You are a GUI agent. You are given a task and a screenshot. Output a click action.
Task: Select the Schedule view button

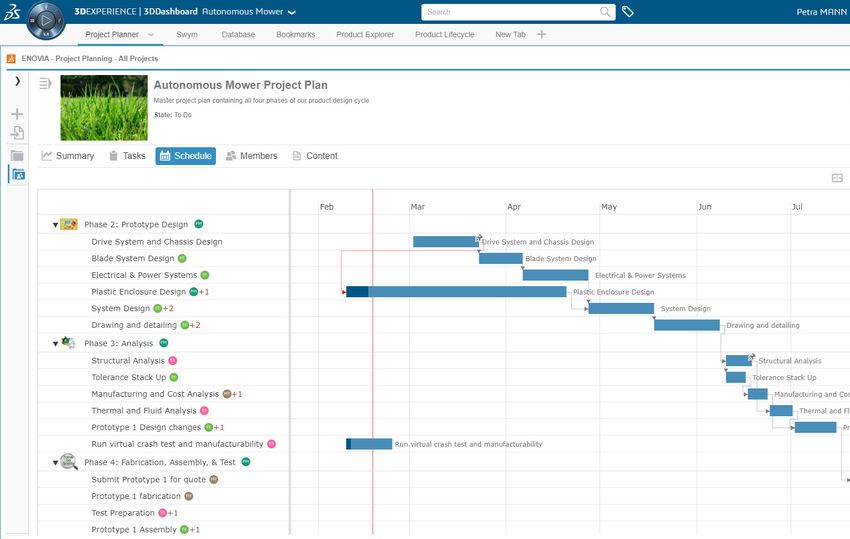(185, 156)
